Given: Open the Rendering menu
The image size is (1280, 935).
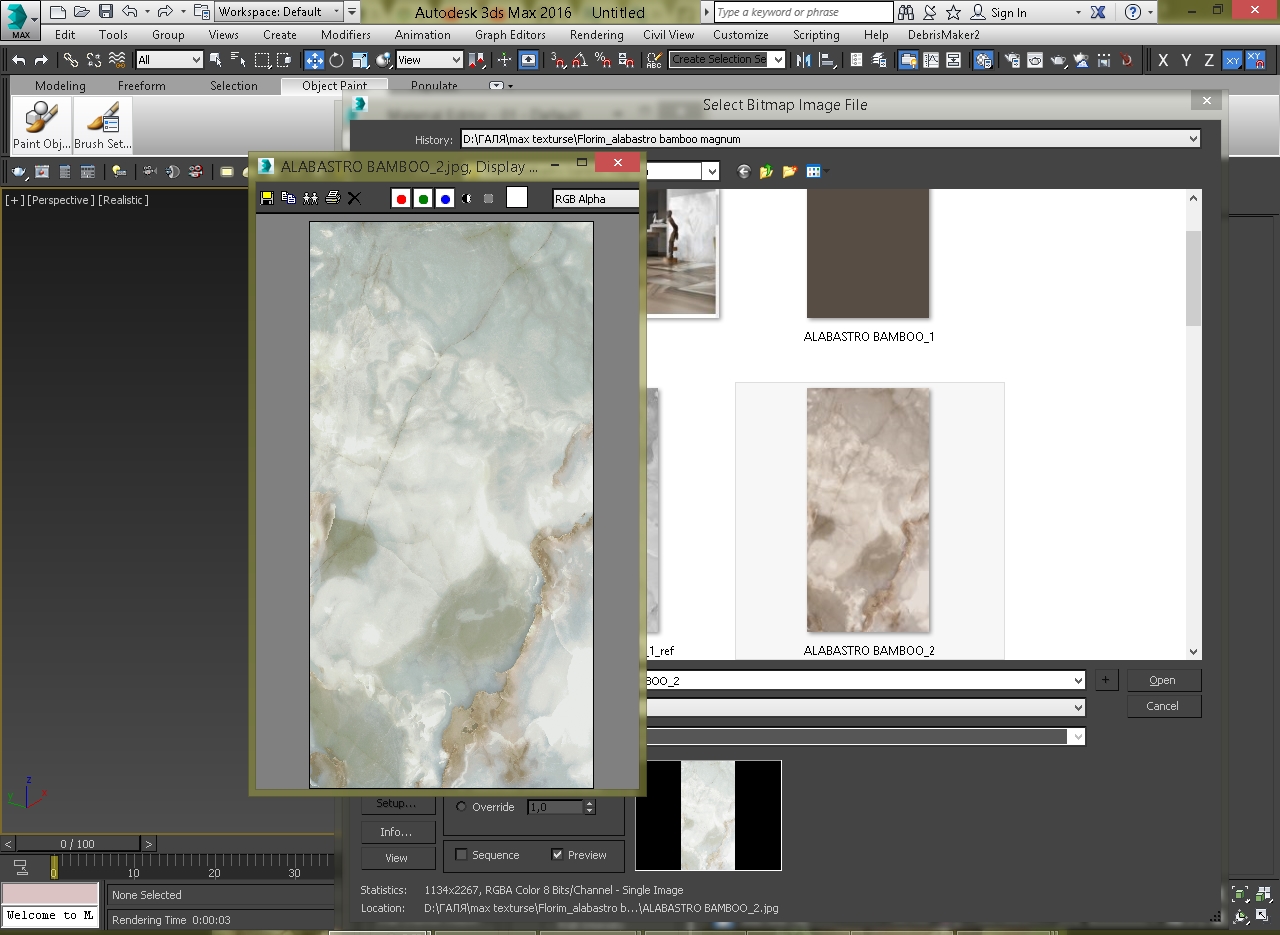Looking at the screenshot, I should click(596, 34).
